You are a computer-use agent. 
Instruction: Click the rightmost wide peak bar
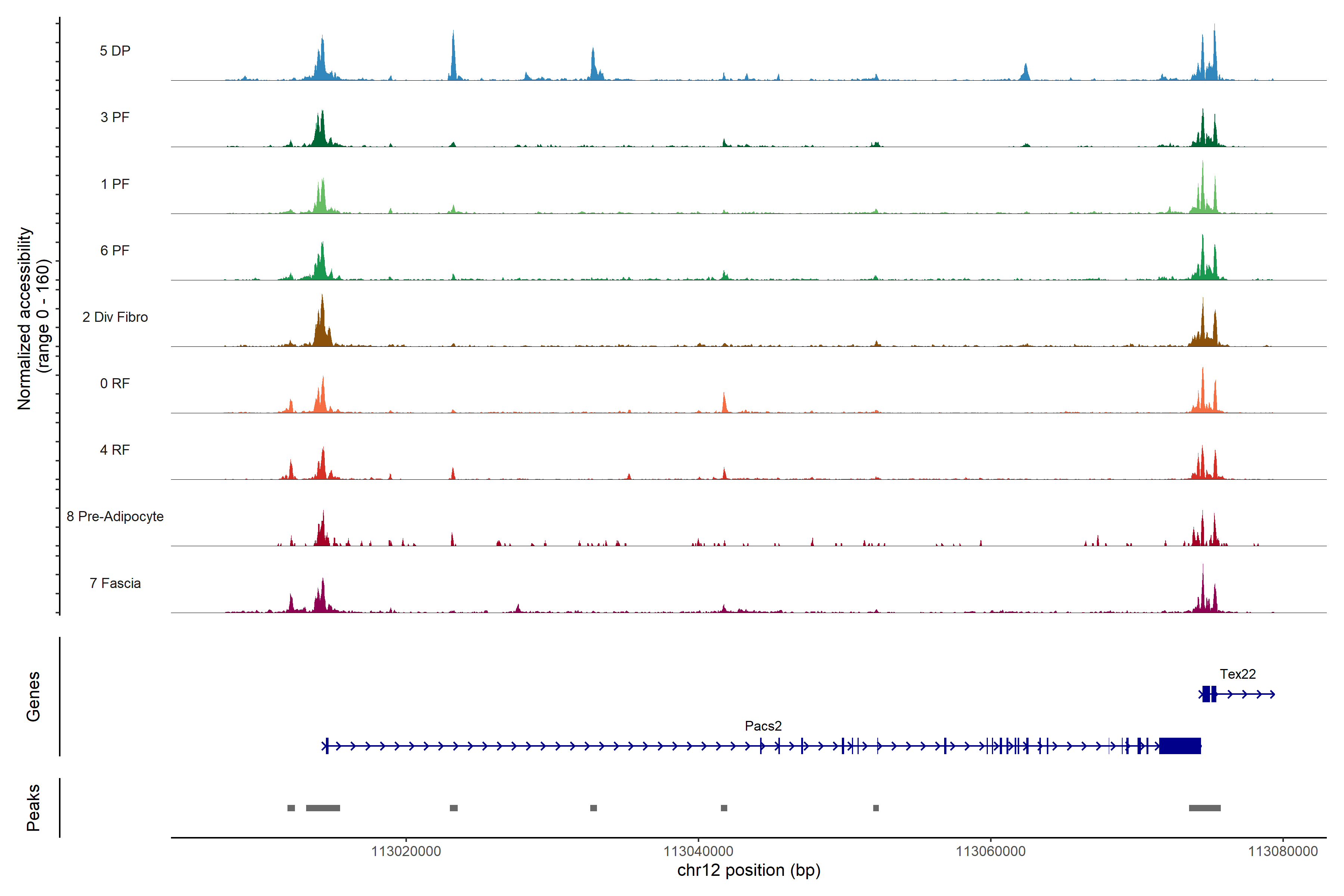coord(1205,808)
